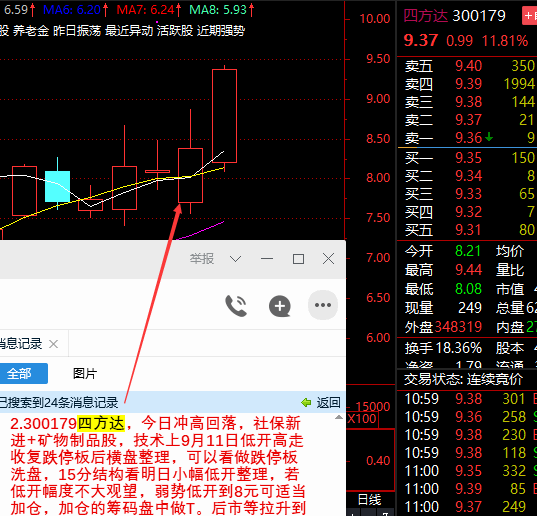
Task: Click the message list scroll-up arrow
Action: [339, 417]
